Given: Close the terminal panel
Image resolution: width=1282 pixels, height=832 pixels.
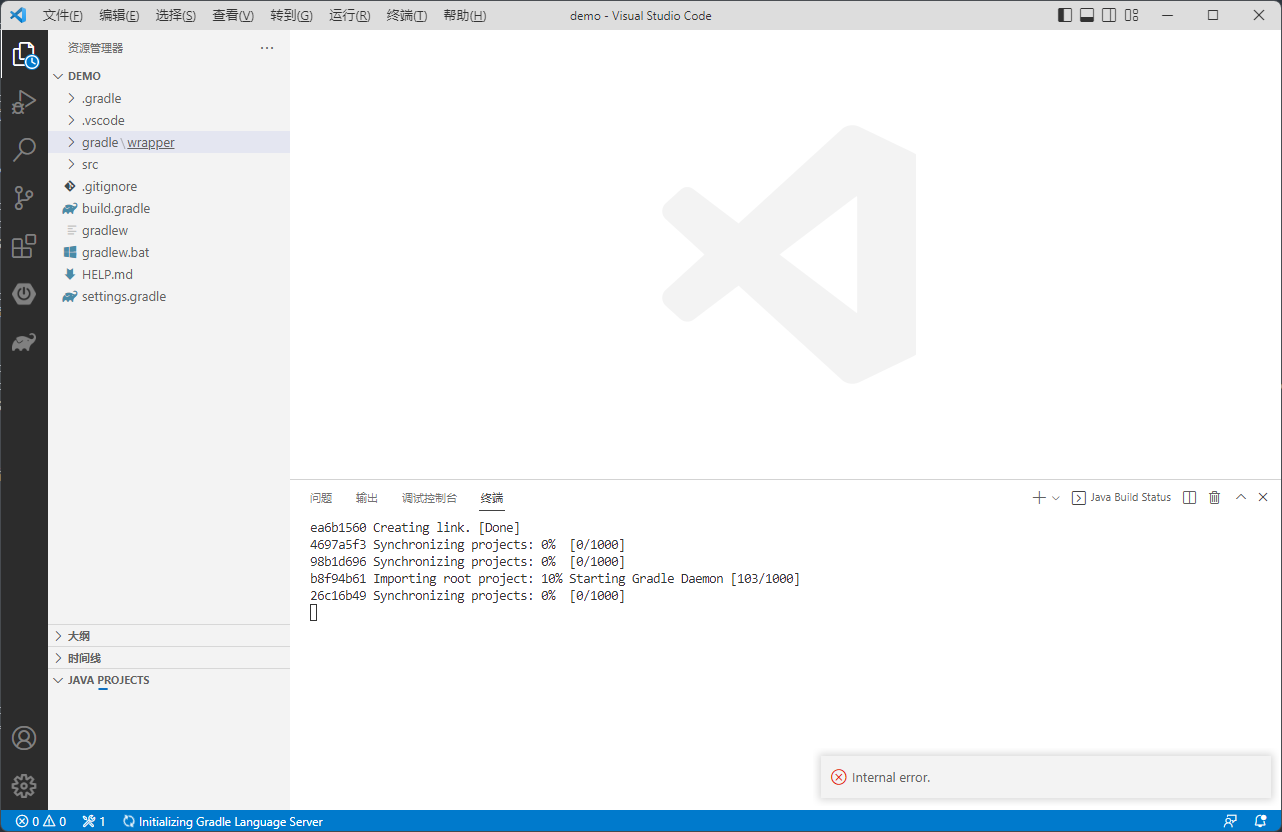Looking at the screenshot, I should pyautogui.click(x=1263, y=497).
